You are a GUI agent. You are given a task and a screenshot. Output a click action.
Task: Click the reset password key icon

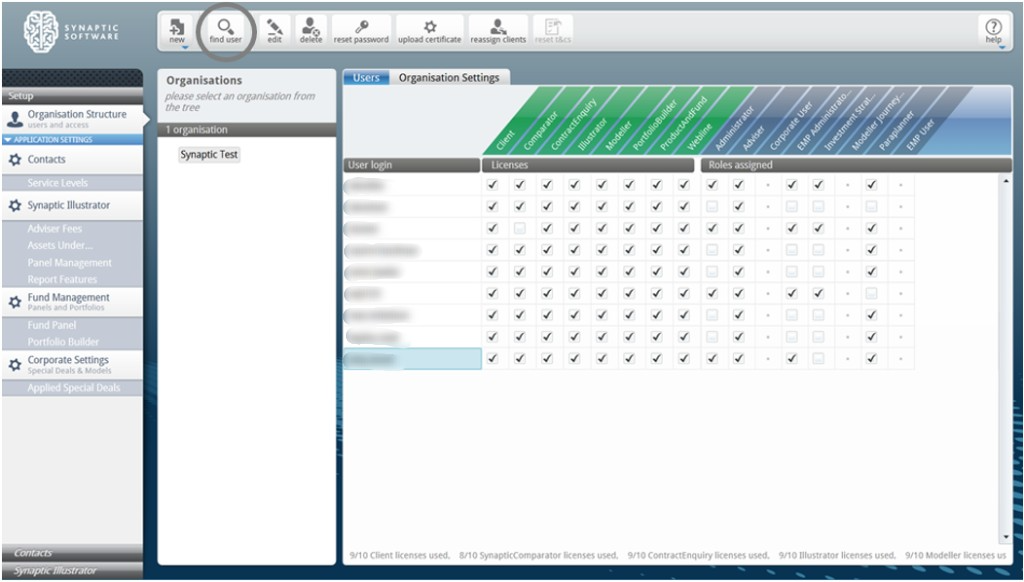361,31
